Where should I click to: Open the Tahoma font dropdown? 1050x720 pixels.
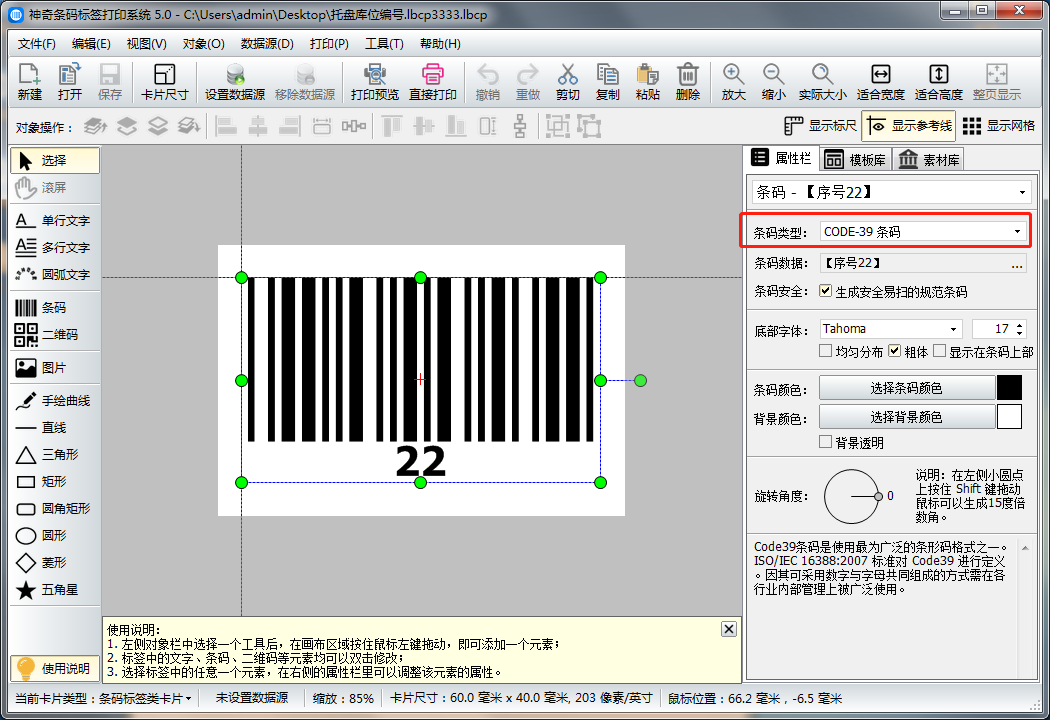click(x=891, y=329)
